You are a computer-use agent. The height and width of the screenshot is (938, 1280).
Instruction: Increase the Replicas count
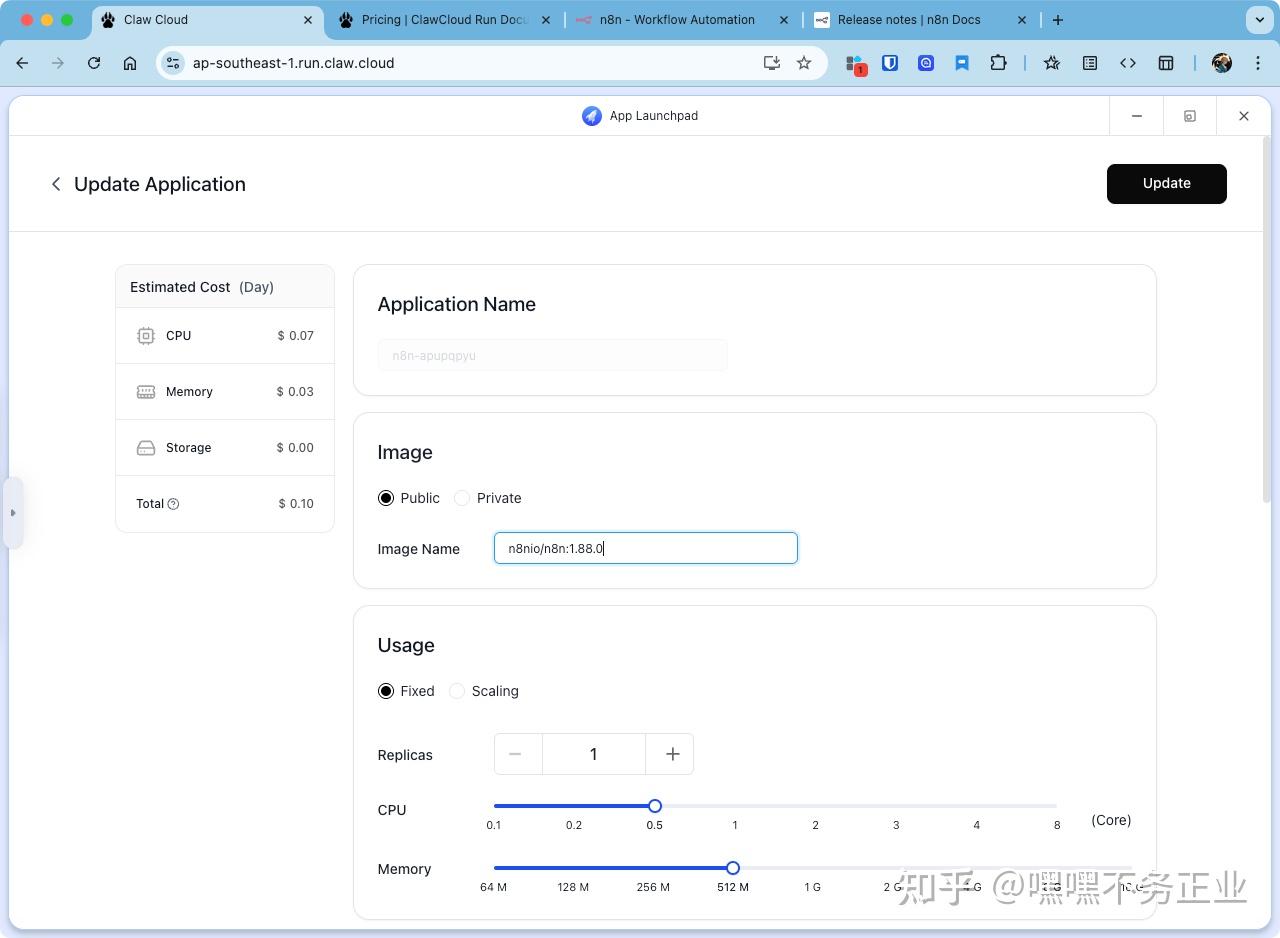tap(672, 754)
